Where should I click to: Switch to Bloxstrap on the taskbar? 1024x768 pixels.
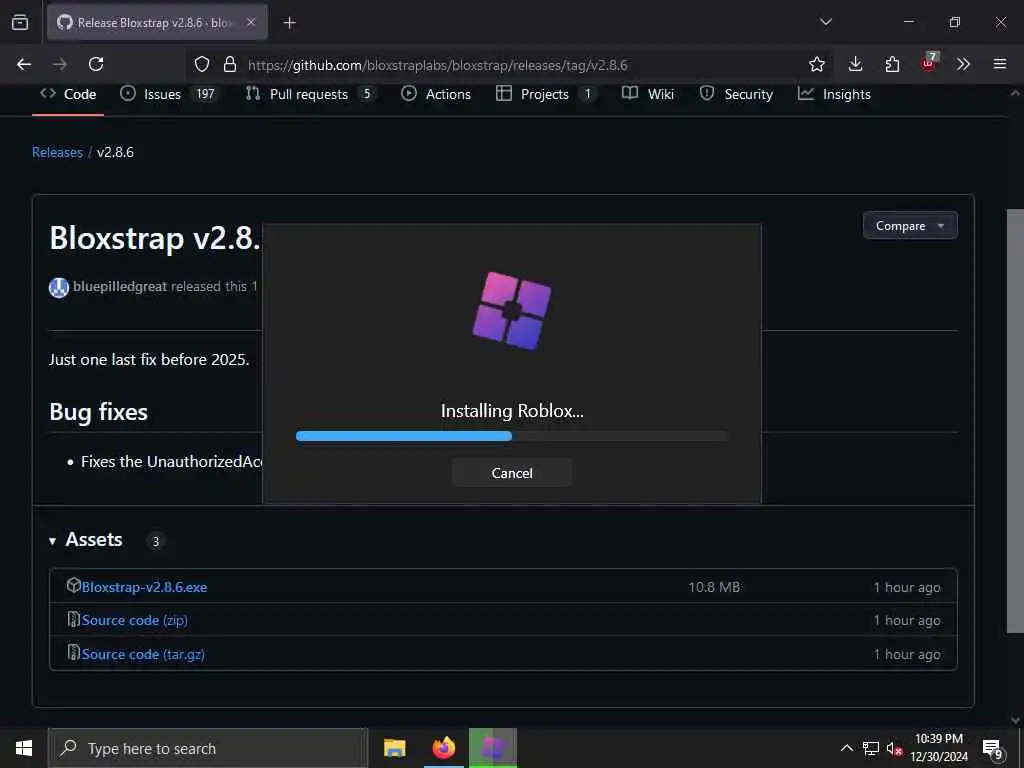click(493, 748)
